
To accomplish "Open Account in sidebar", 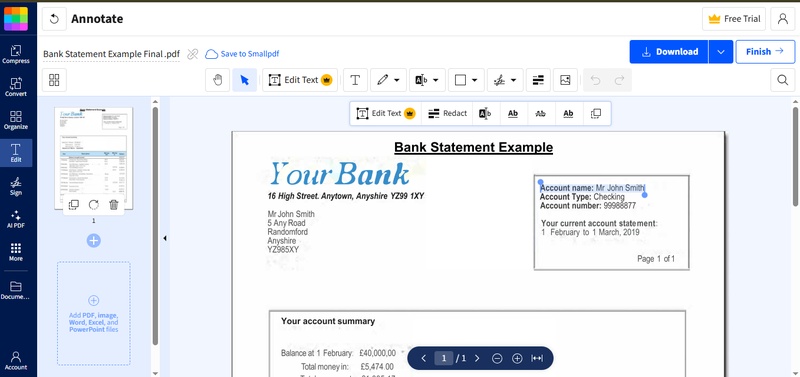I will (16, 360).
